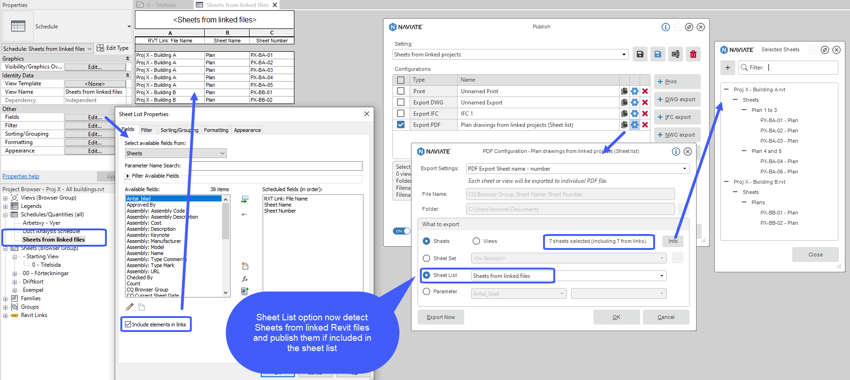Open gear settings for the Print row

pyautogui.click(x=634, y=91)
